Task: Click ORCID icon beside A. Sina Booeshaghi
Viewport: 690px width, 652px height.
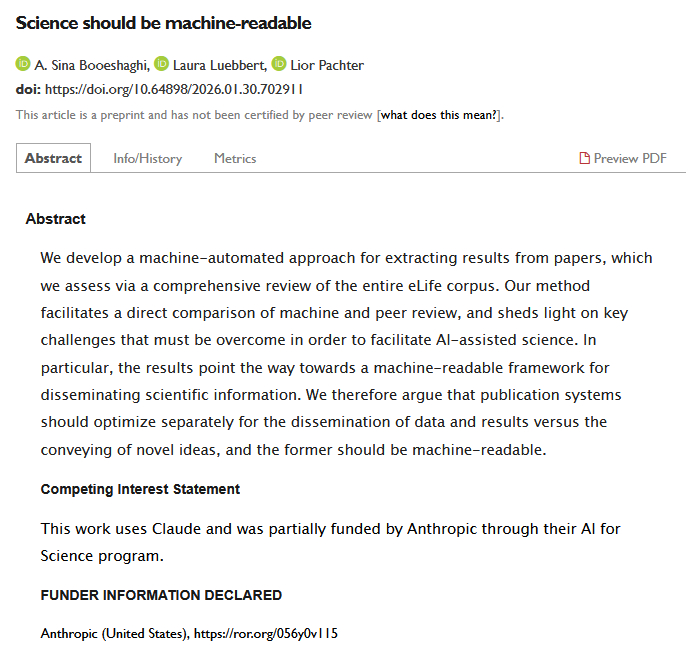Action: [x=23, y=65]
